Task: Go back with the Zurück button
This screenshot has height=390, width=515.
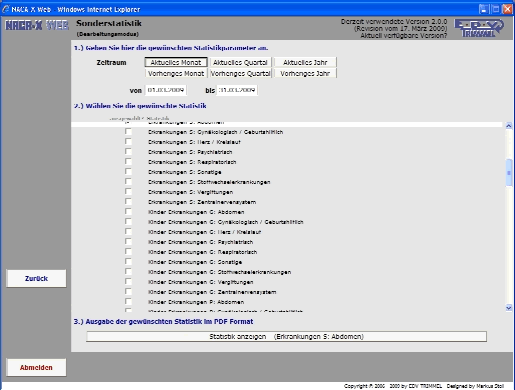Action: pyautogui.click(x=36, y=278)
